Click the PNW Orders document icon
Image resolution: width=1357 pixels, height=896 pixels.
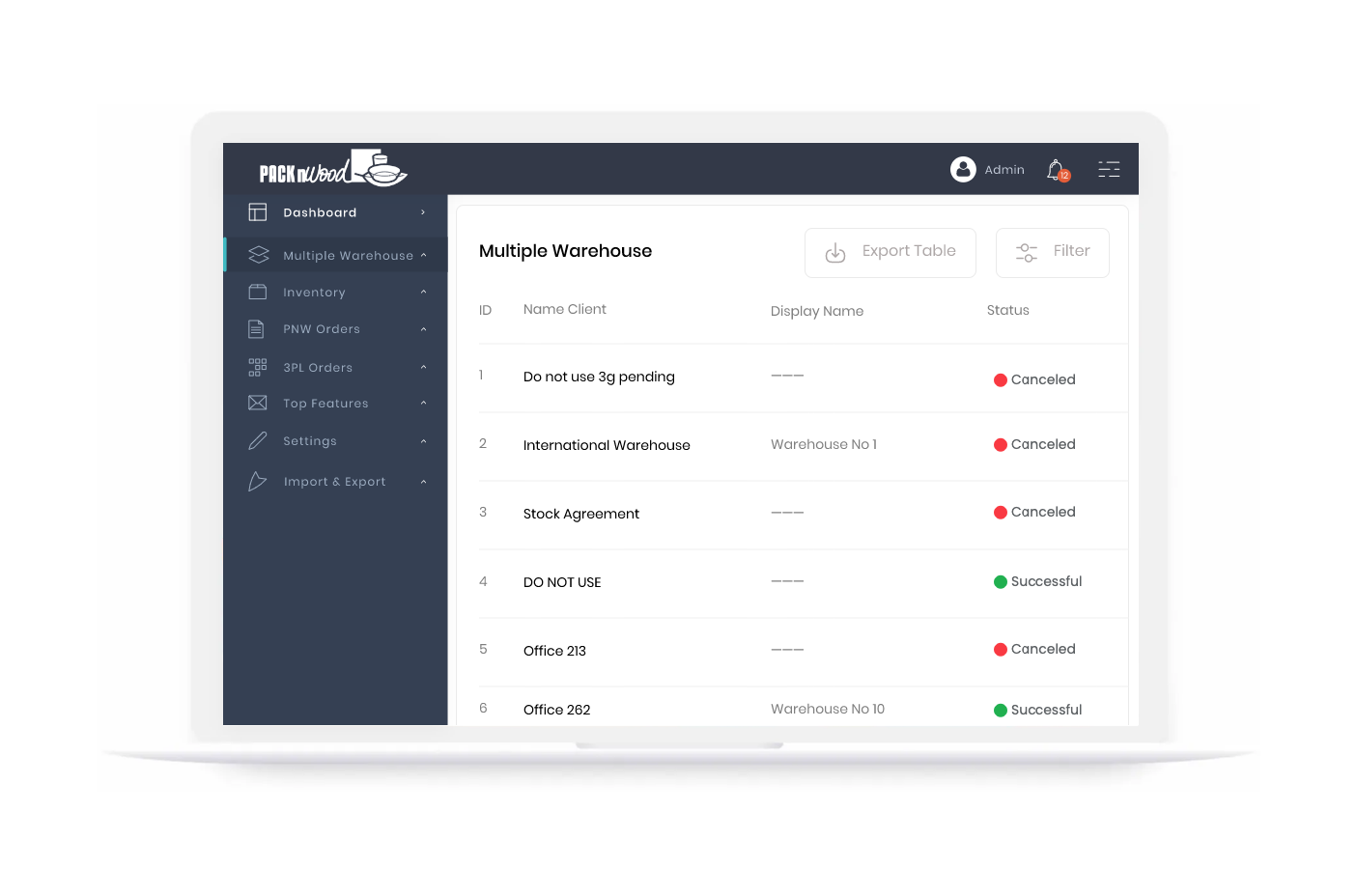pos(257,328)
